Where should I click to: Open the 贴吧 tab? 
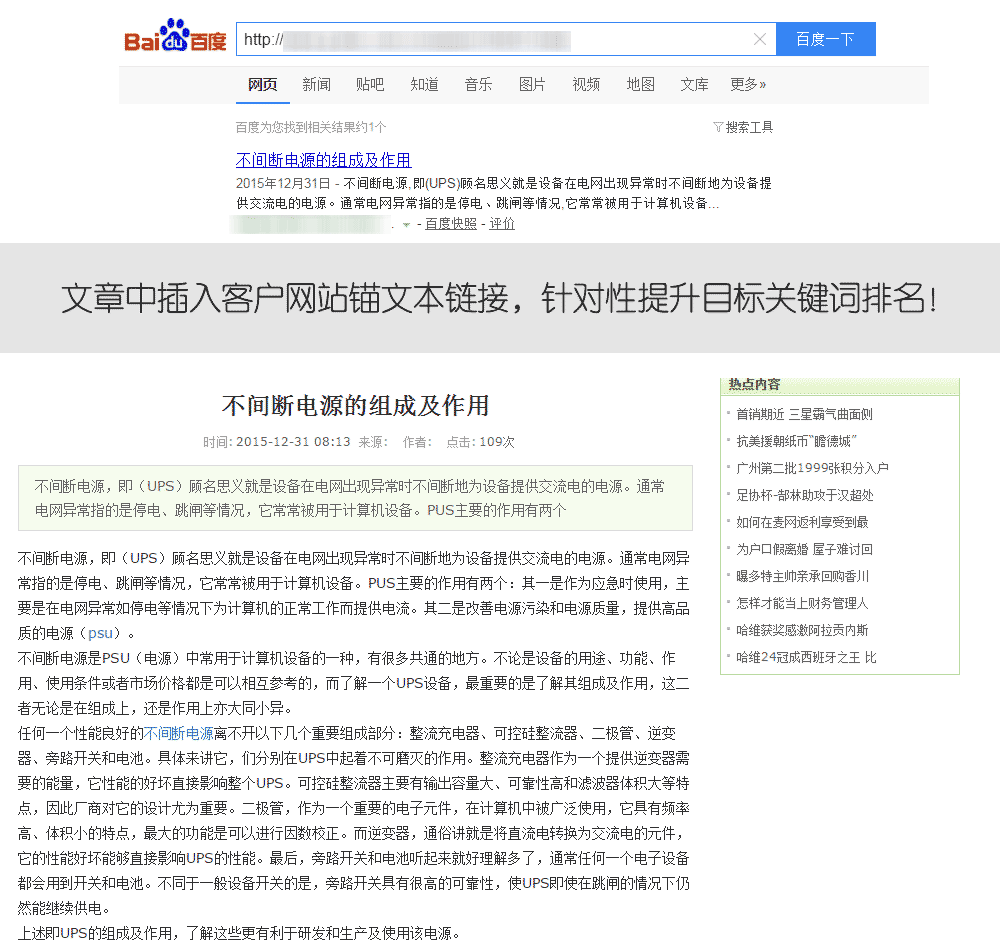coord(370,85)
